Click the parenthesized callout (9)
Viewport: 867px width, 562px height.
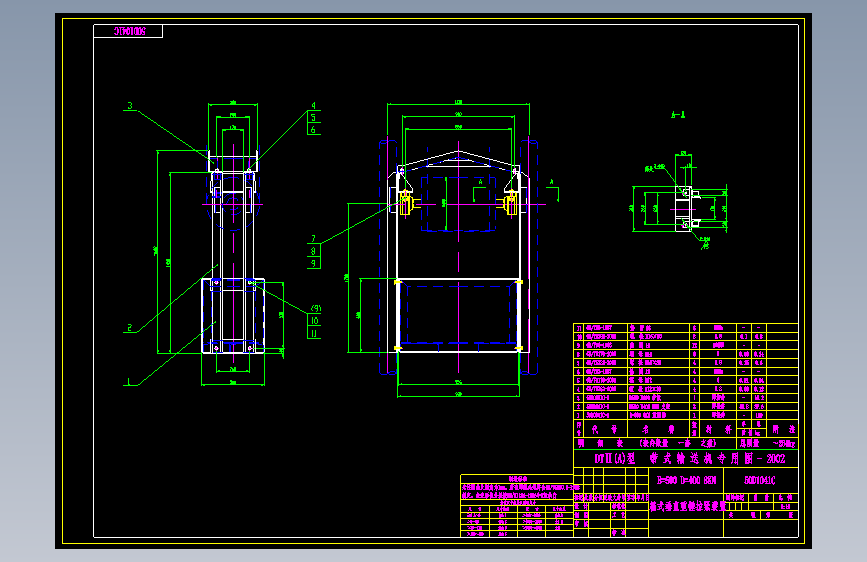tap(315, 308)
